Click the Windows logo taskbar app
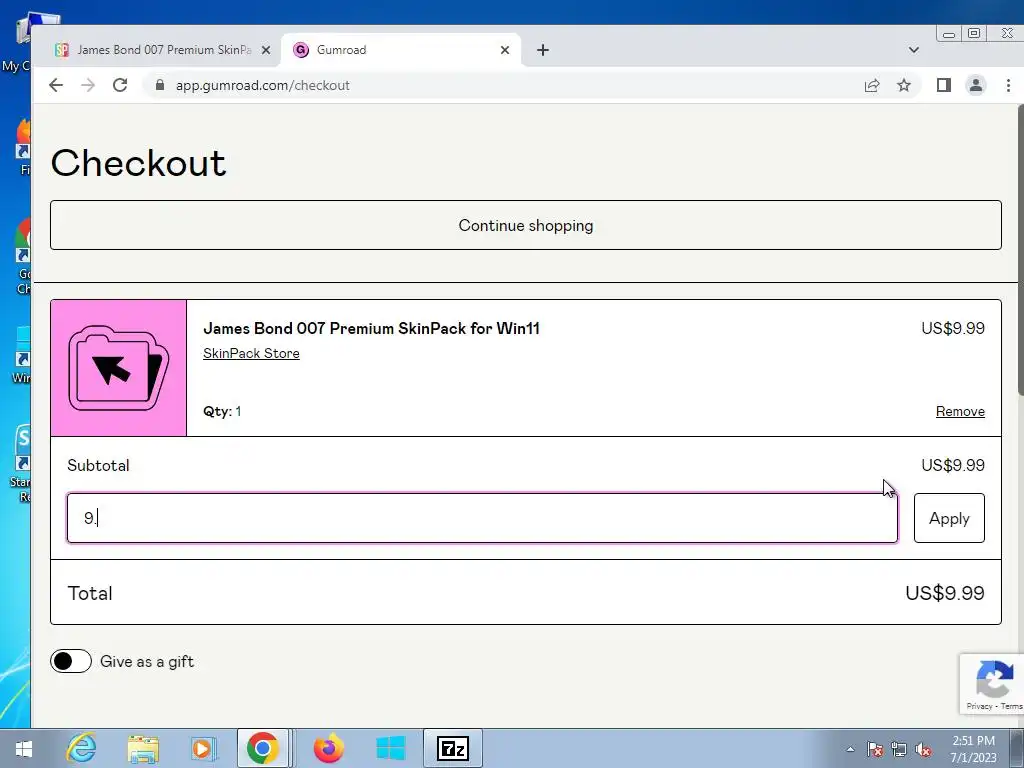The image size is (1024, 768). click(x=391, y=748)
